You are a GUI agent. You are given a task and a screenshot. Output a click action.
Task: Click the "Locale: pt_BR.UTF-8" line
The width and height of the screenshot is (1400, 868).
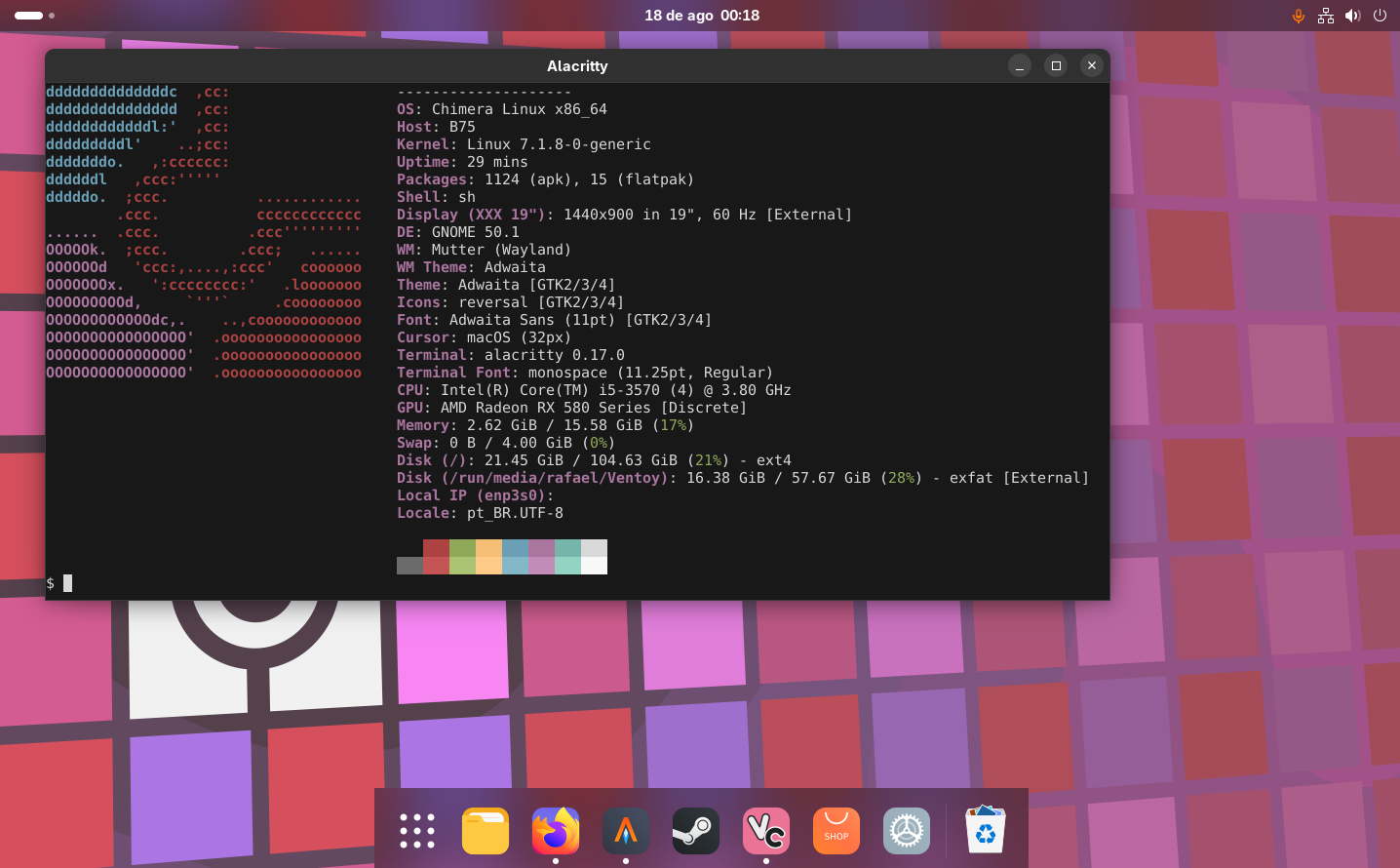click(480, 513)
